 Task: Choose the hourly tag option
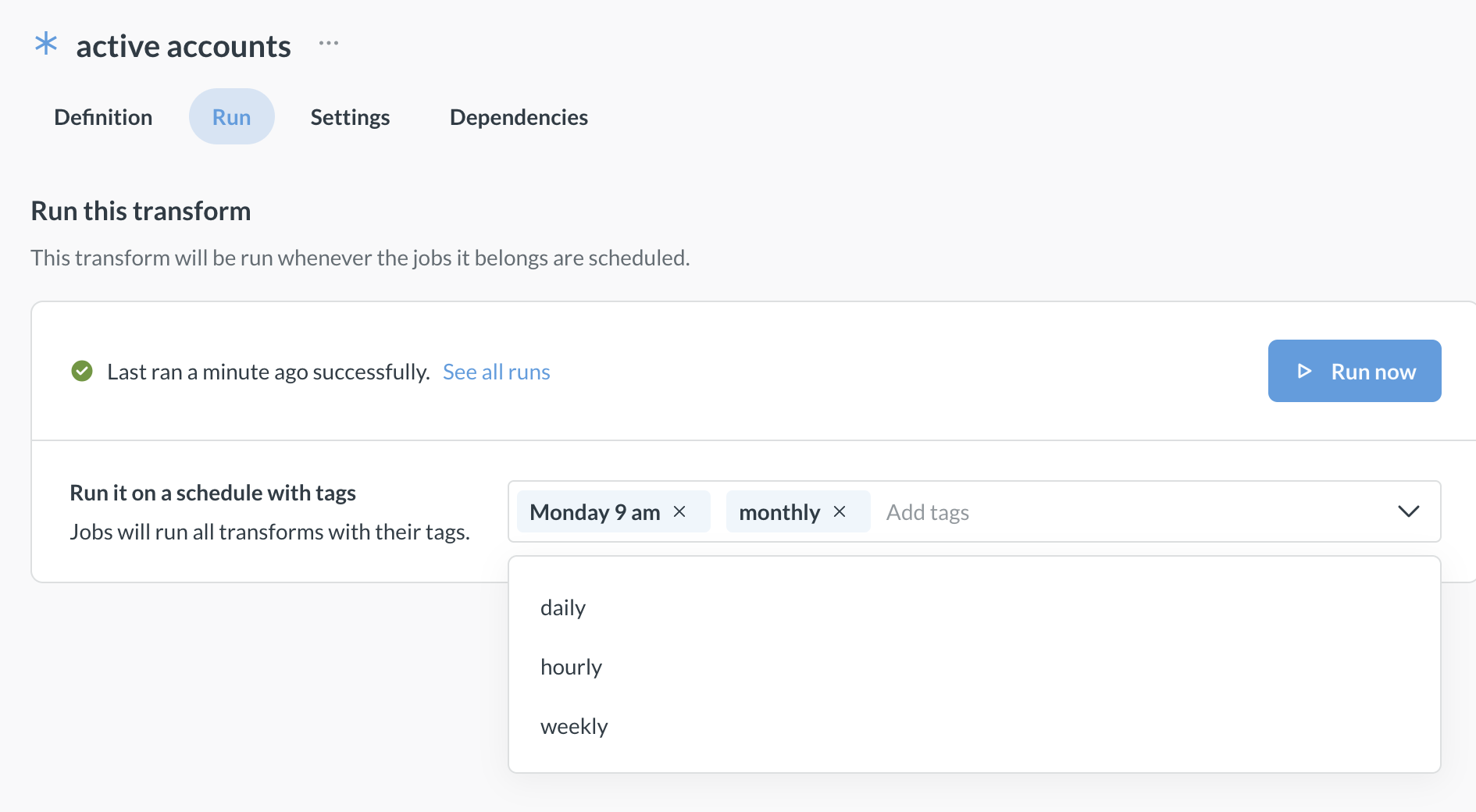click(571, 667)
